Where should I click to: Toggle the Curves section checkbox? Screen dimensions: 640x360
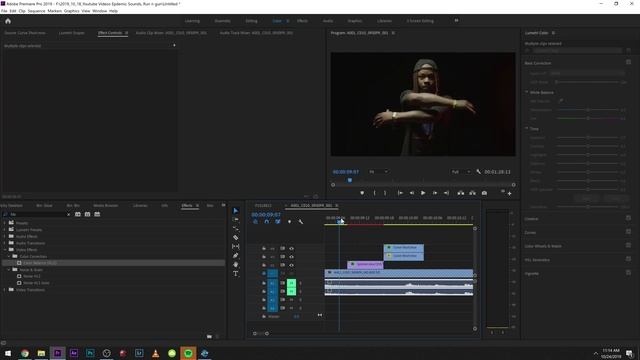pos(628,232)
